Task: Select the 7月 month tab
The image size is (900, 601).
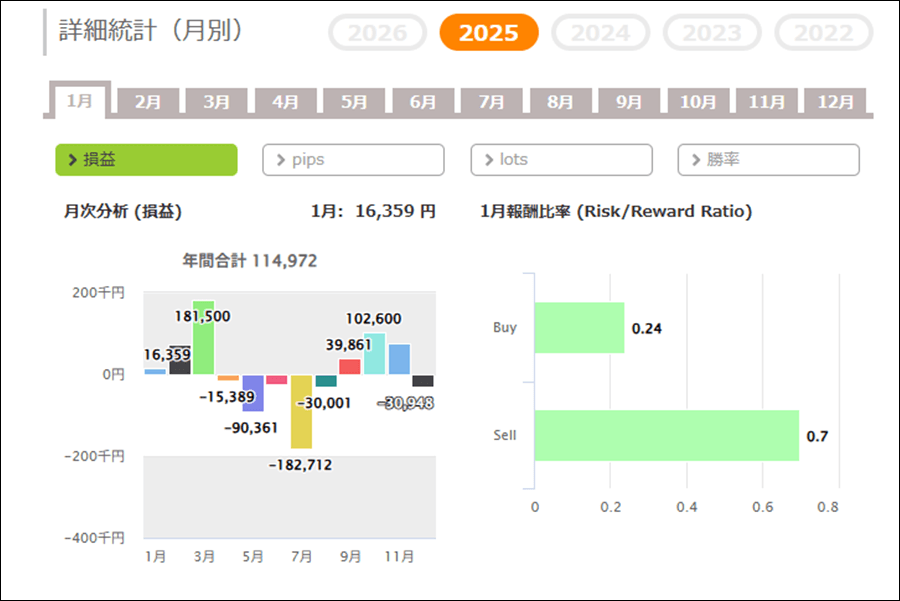Action: (491, 102)
